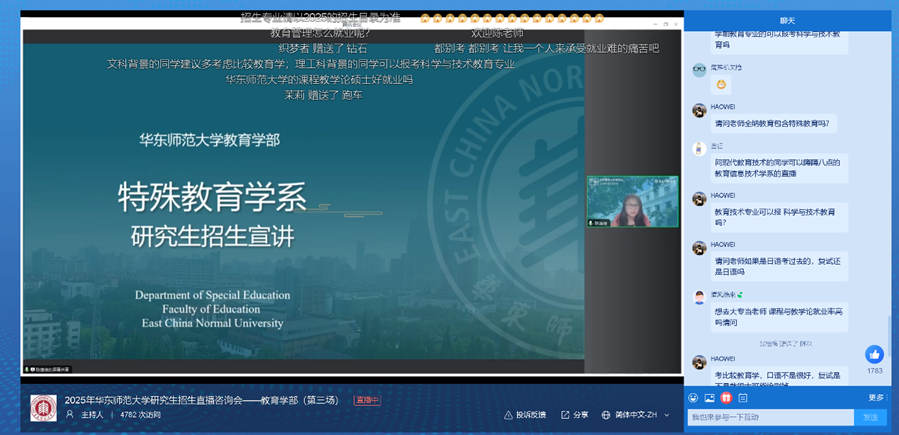This screenshot has width=899, height=435.
Task: Click danmaku 华东师范大学的课程教学论硕士好就业吗
Action: pos(319,80)
